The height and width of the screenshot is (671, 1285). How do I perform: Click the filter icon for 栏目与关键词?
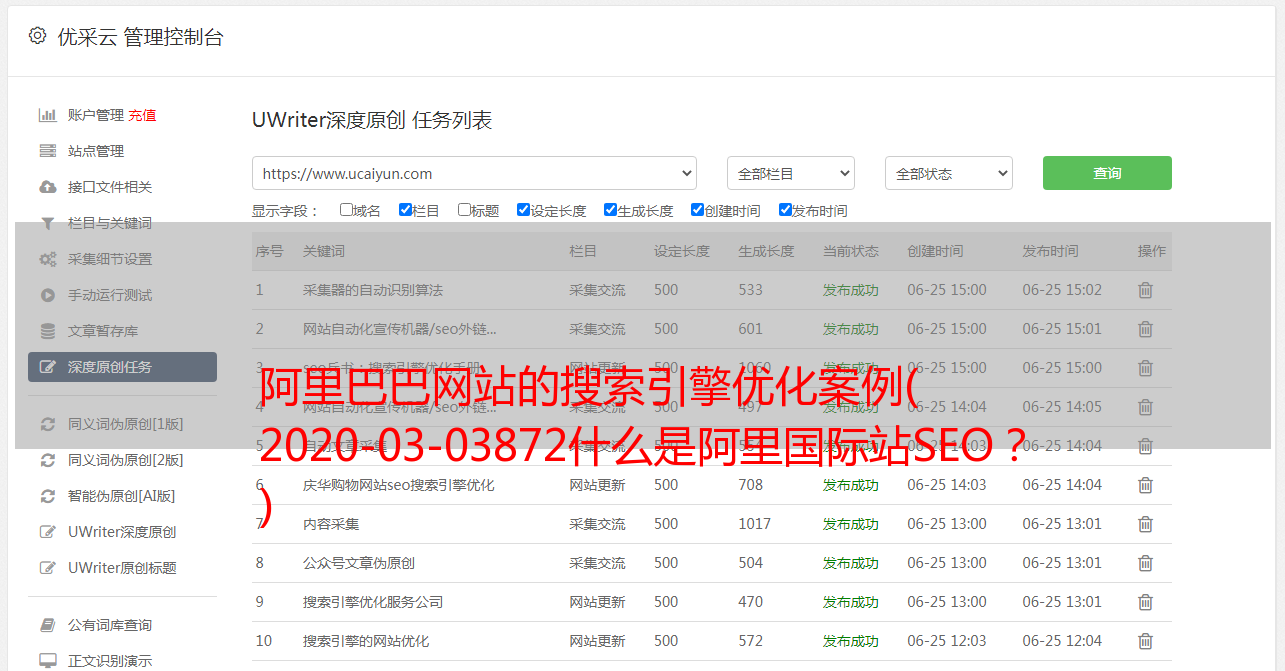(x=47, y=223)
